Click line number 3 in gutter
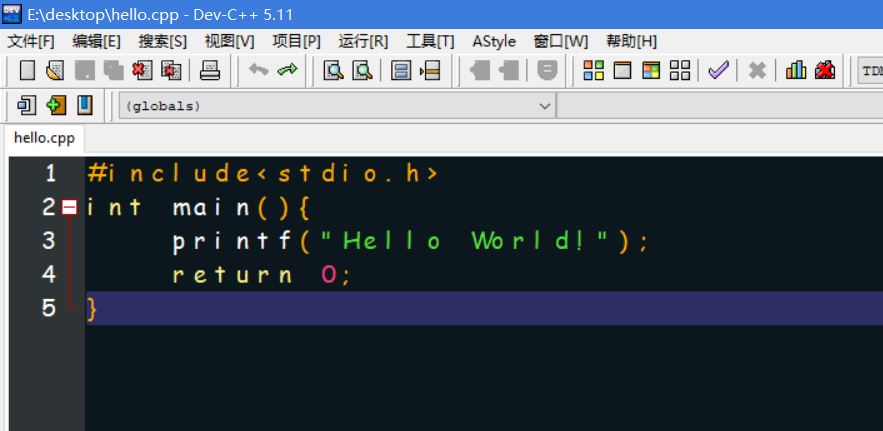The width and height of the screenshot is (883, 431). click(50, 241)
